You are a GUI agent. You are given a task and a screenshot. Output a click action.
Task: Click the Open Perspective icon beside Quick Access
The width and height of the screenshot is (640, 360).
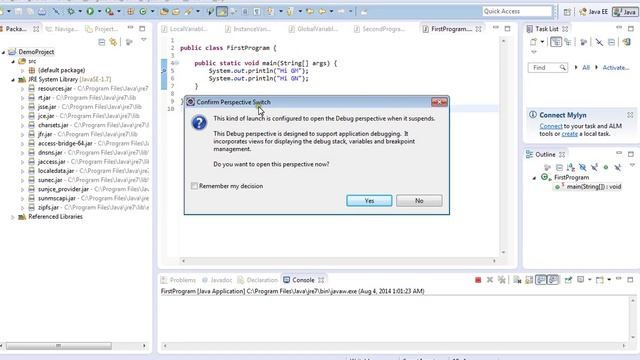[567, 12]
